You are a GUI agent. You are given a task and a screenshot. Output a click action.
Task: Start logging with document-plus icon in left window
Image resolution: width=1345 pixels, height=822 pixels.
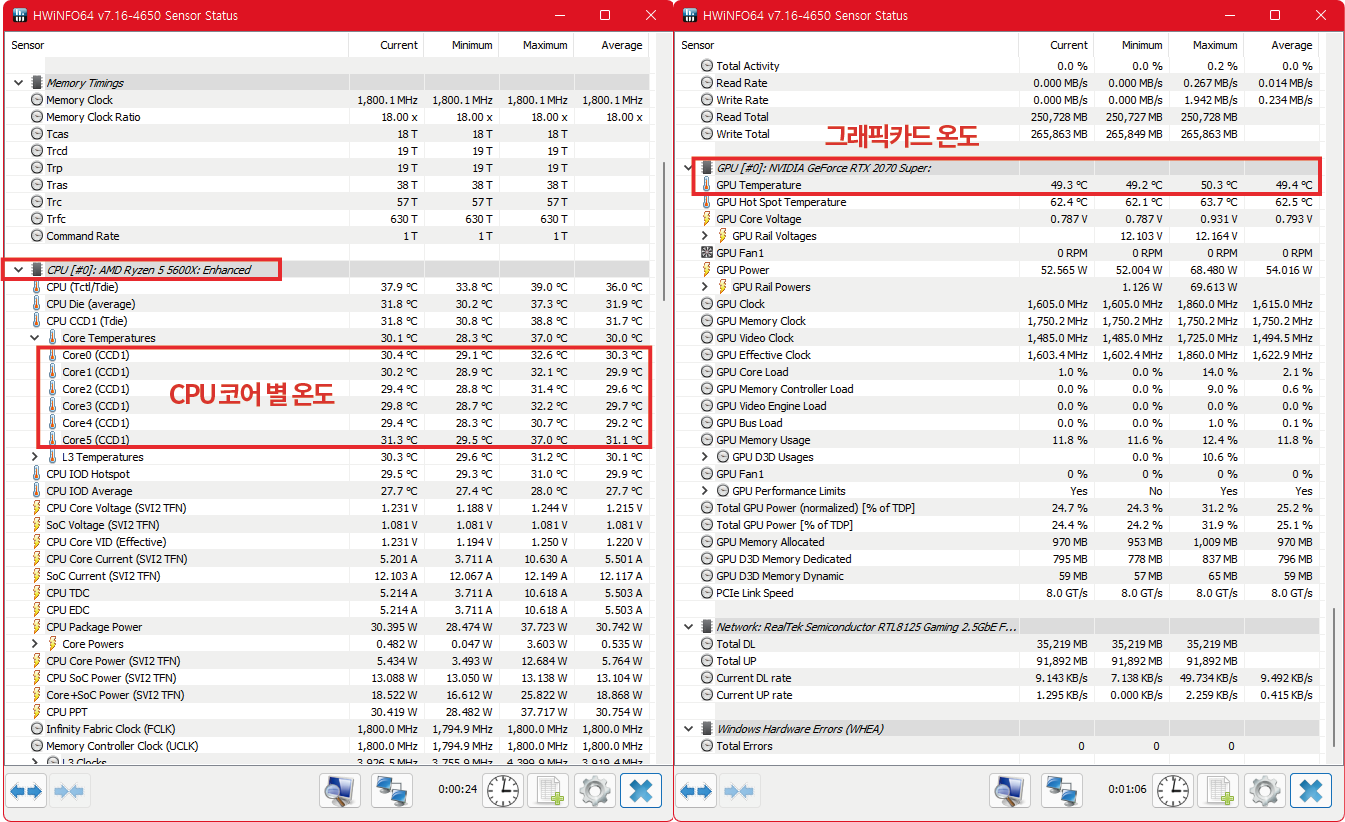point(548,791)
